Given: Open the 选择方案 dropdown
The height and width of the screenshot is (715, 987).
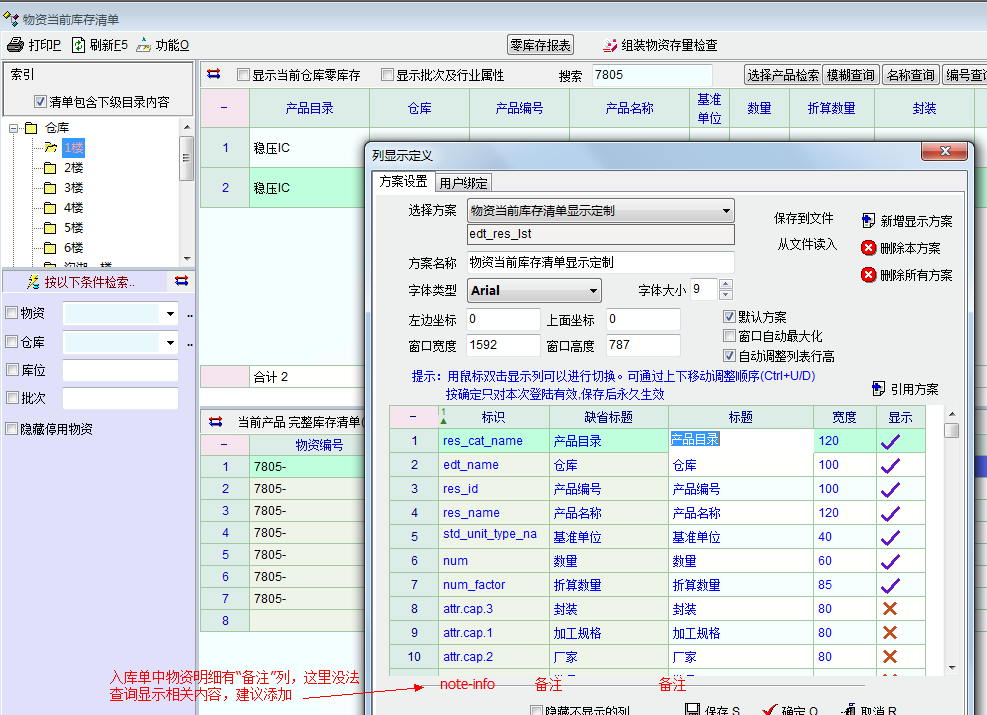Looking at the screenshot, I should pos(725,211).
